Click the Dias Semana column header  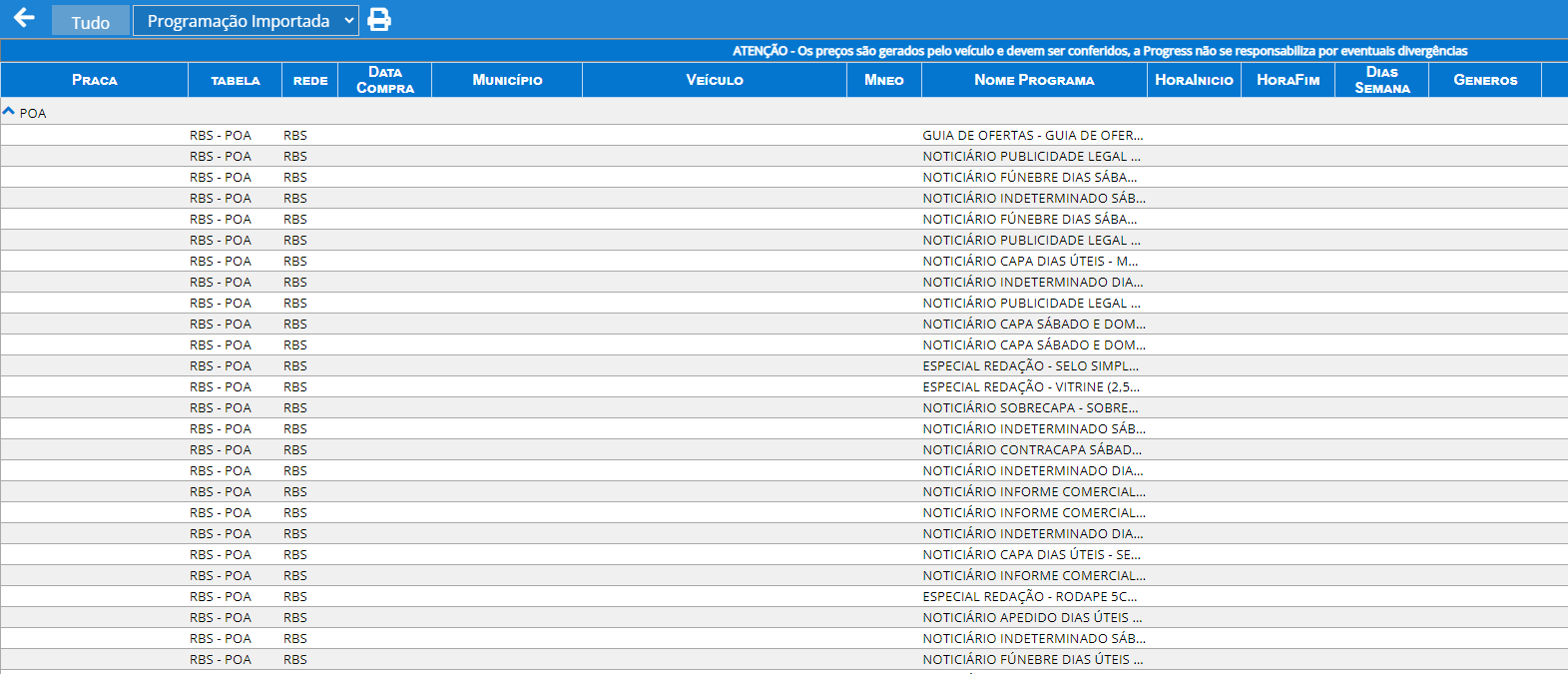click(x=1382, y=80)
